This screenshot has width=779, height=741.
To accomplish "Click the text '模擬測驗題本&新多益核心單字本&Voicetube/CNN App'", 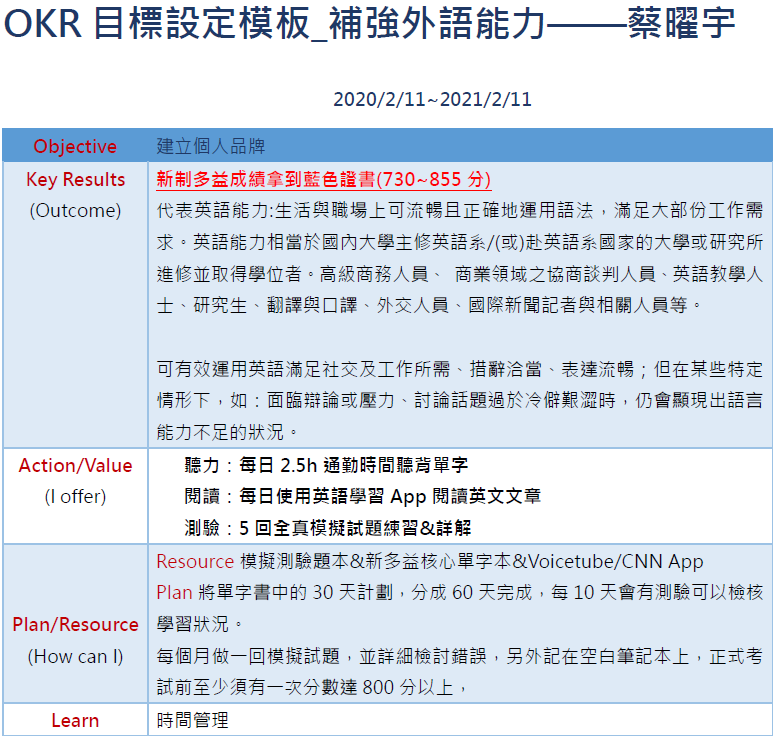I will [x=472, y=562].
